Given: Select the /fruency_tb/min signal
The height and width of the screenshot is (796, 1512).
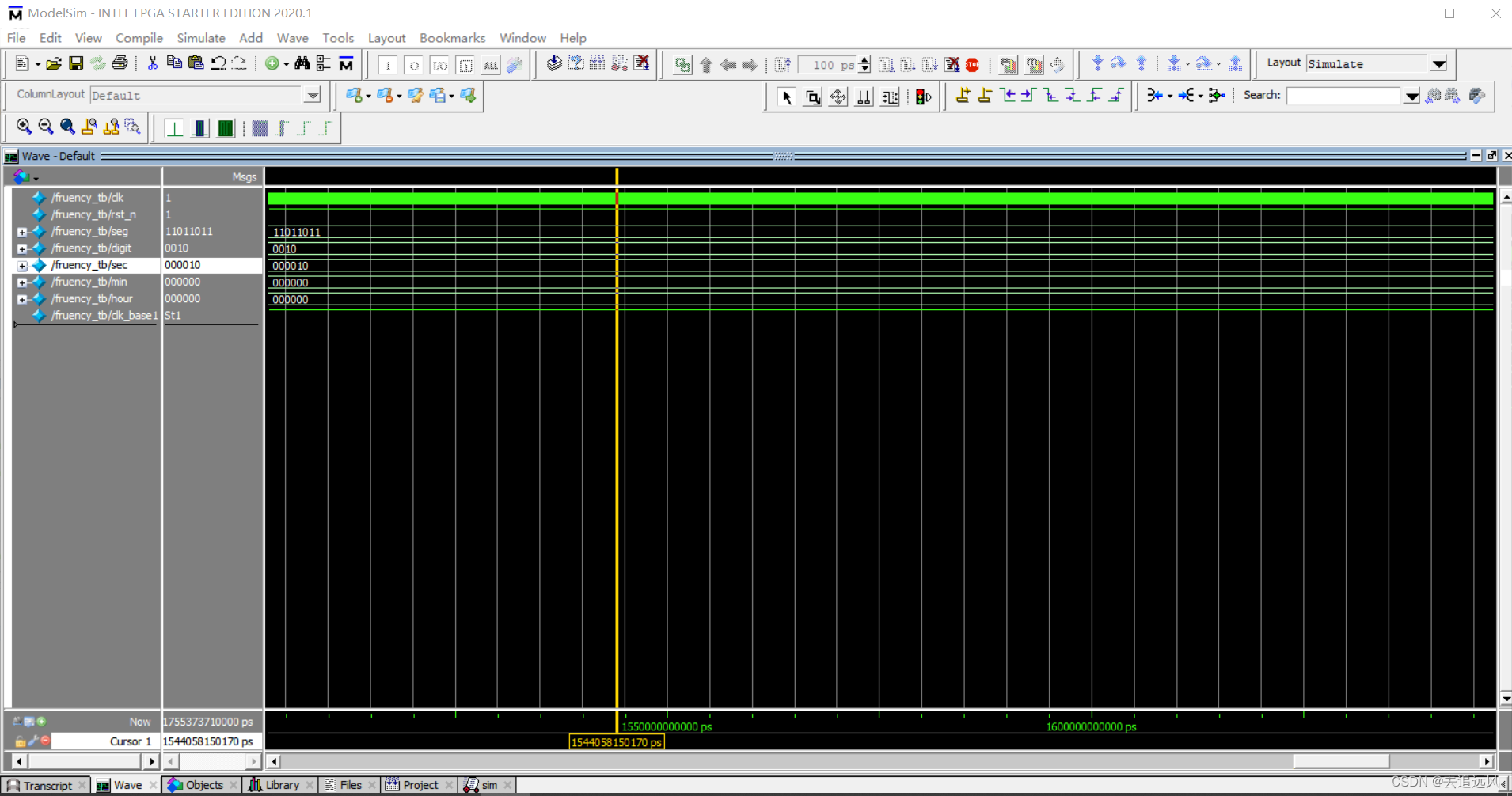Looking at the screenshot, I should pyautogui.click(x=89, y=282).
